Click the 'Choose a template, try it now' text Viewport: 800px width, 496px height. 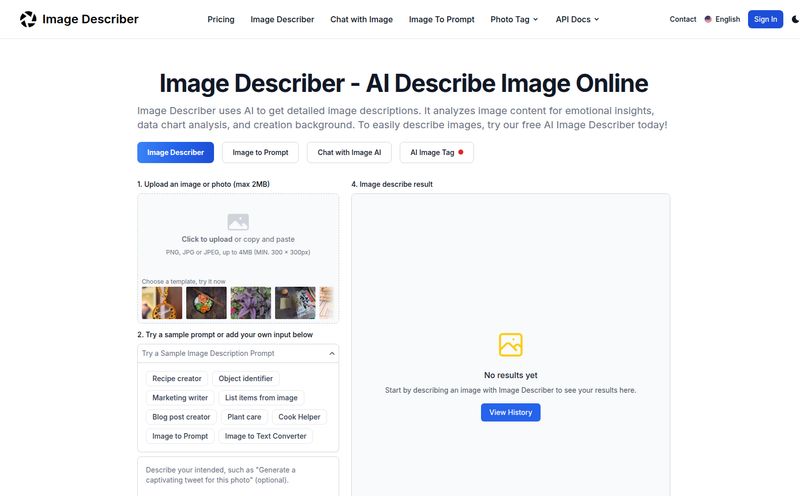[183, 282]
